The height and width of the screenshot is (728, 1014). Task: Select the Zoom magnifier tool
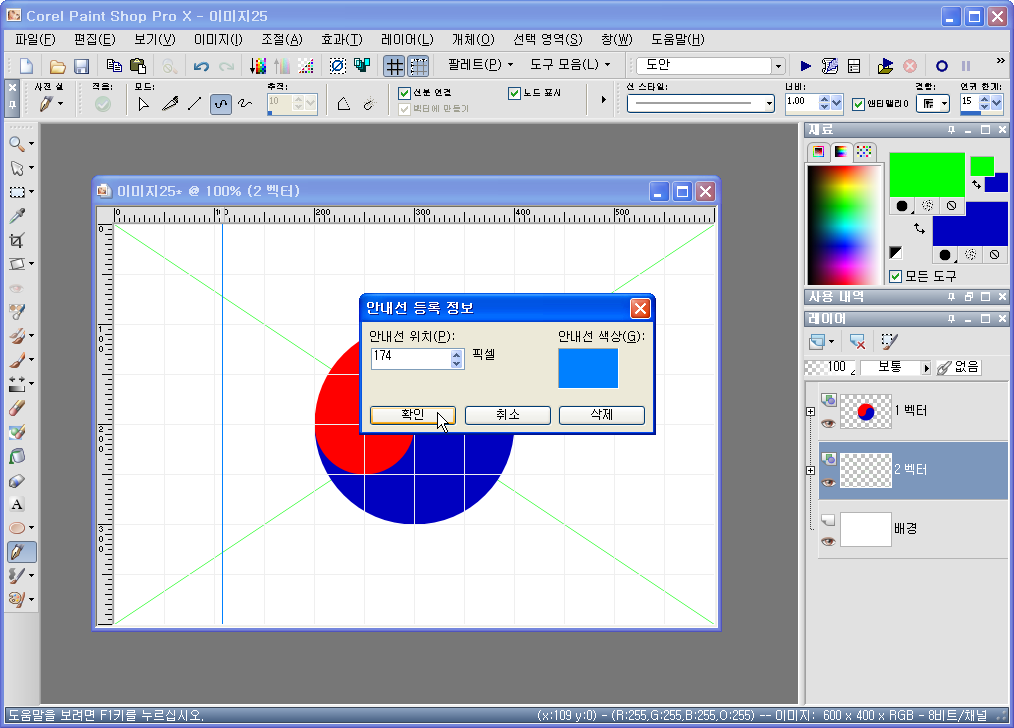pyautogui.click(x=17, y=144)
